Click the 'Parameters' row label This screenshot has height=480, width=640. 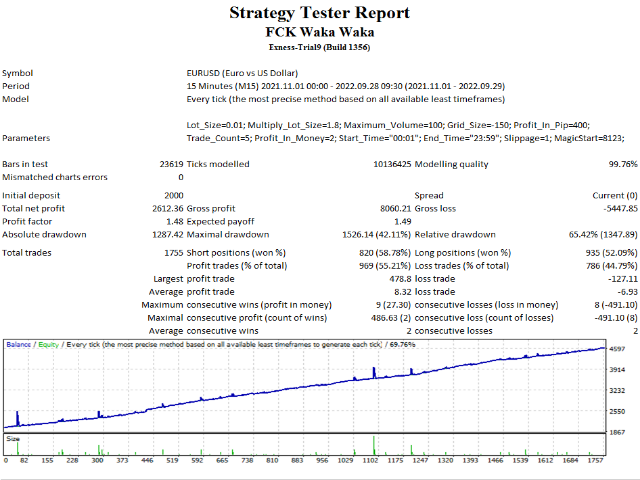26,138
